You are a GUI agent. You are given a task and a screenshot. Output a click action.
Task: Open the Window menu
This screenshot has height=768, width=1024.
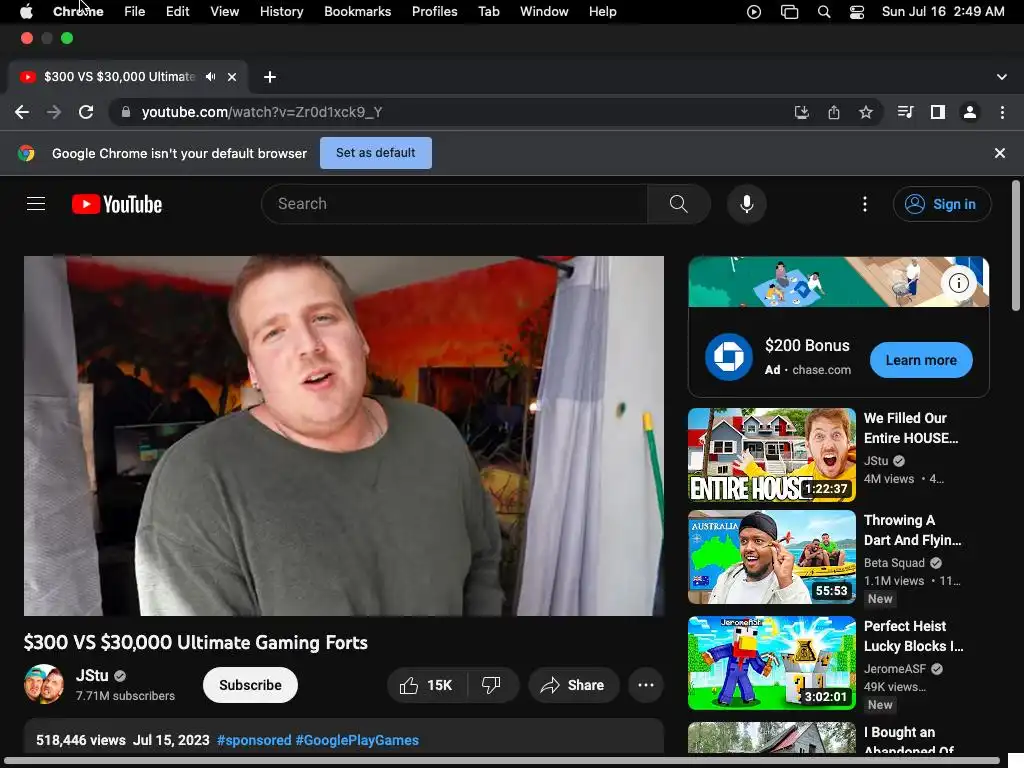point(544,12)
